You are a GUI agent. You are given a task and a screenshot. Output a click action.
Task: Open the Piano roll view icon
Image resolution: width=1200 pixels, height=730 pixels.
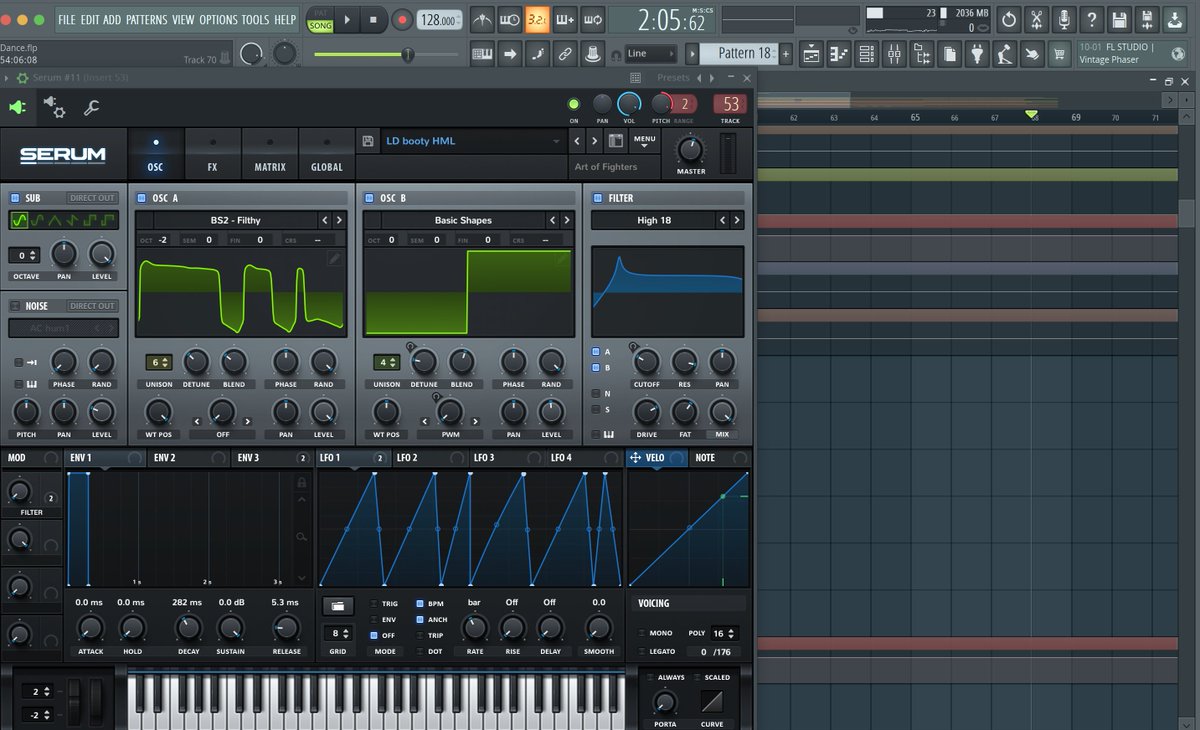tap(839, 53)
